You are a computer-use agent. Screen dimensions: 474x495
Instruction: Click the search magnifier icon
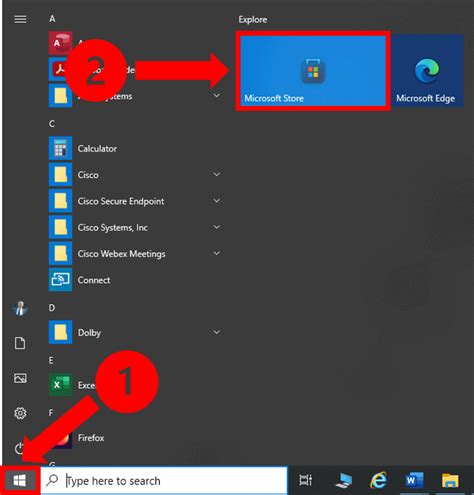52,480
